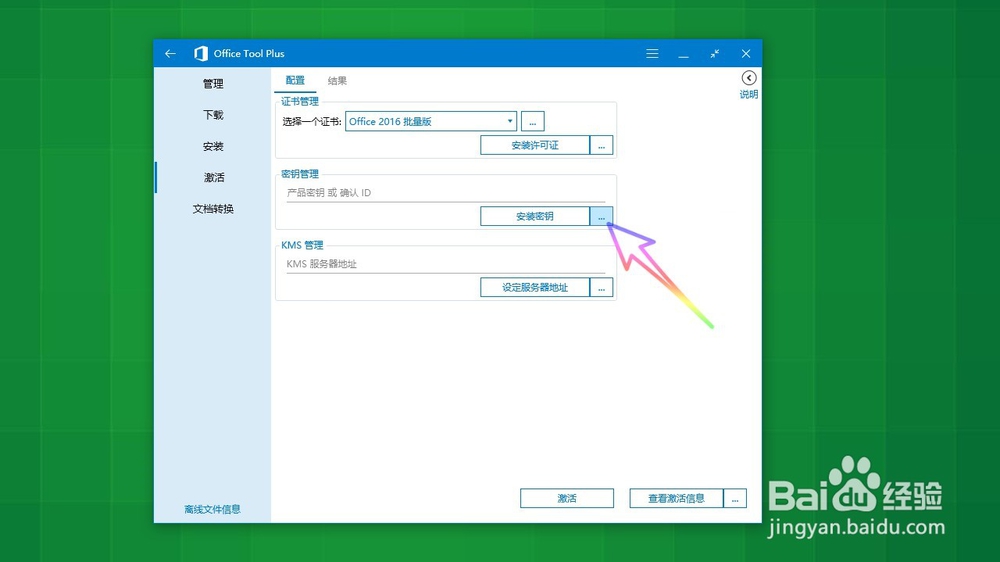Open the 管理 section in sidebar
The height and width of the screenshot is (562, 1000).
[213, 84]
